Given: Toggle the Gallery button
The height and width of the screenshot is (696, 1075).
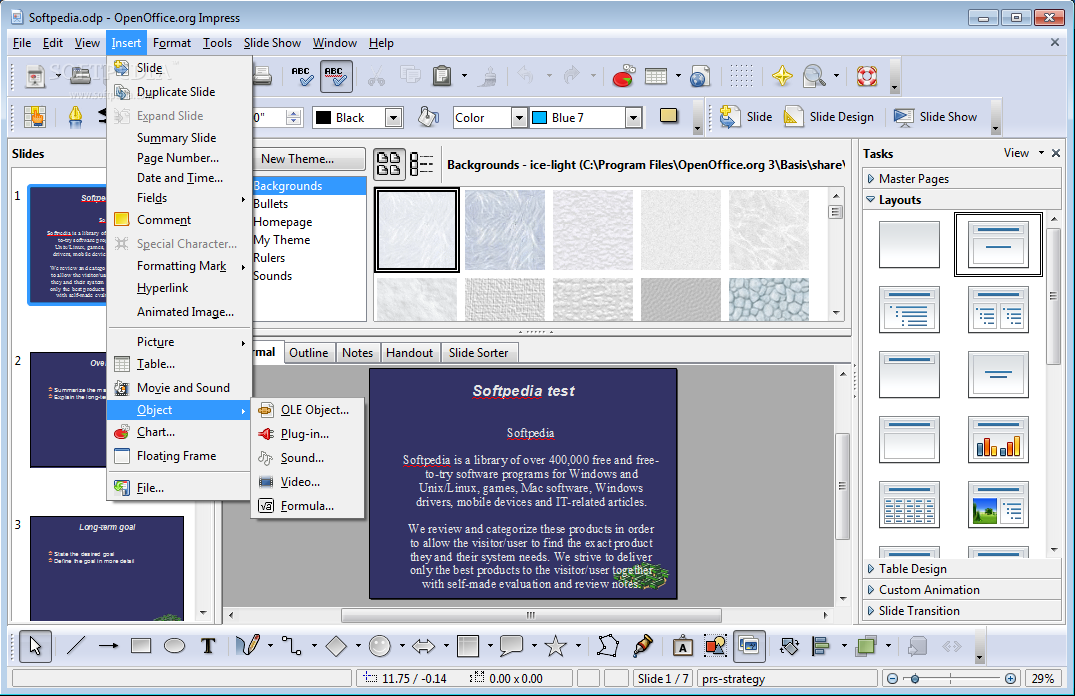Looking at the screenshot, I should click(x=749, y=646).
